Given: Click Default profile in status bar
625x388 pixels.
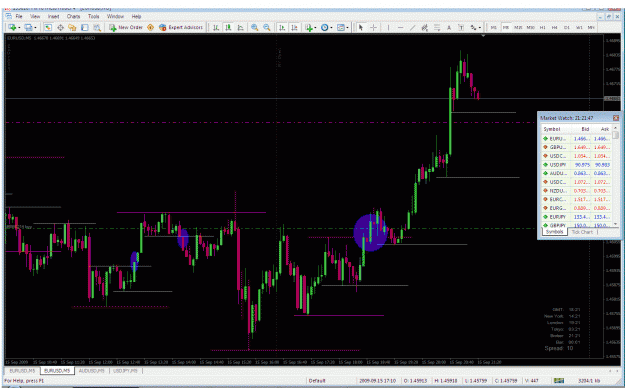Looking at the screenshot, I should [x=317, y=381].
